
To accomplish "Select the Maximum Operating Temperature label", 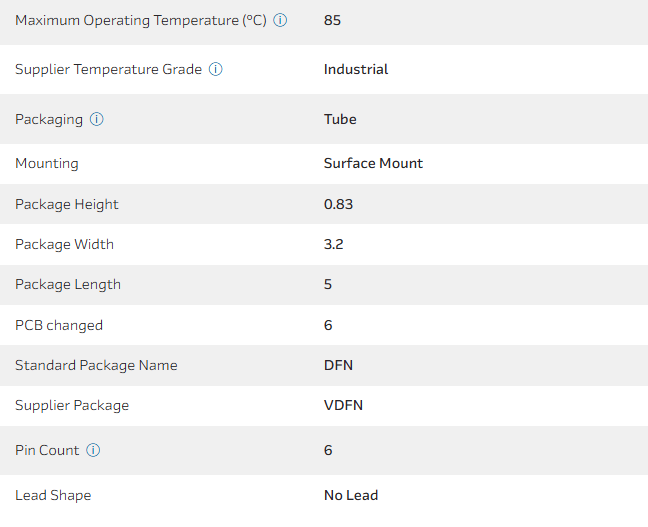I will tap(141, 20).
